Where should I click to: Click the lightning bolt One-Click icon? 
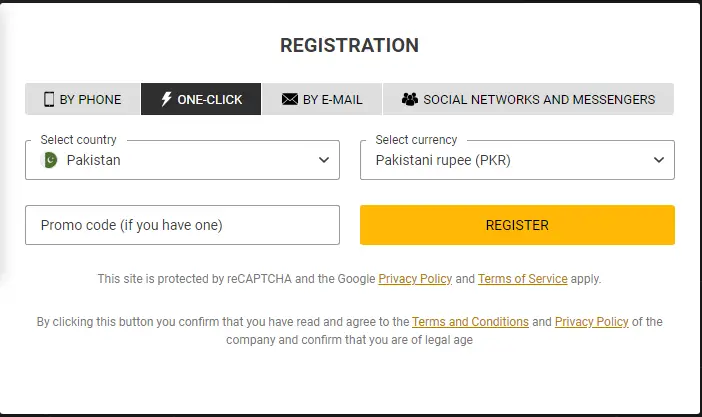coord(166,100)
